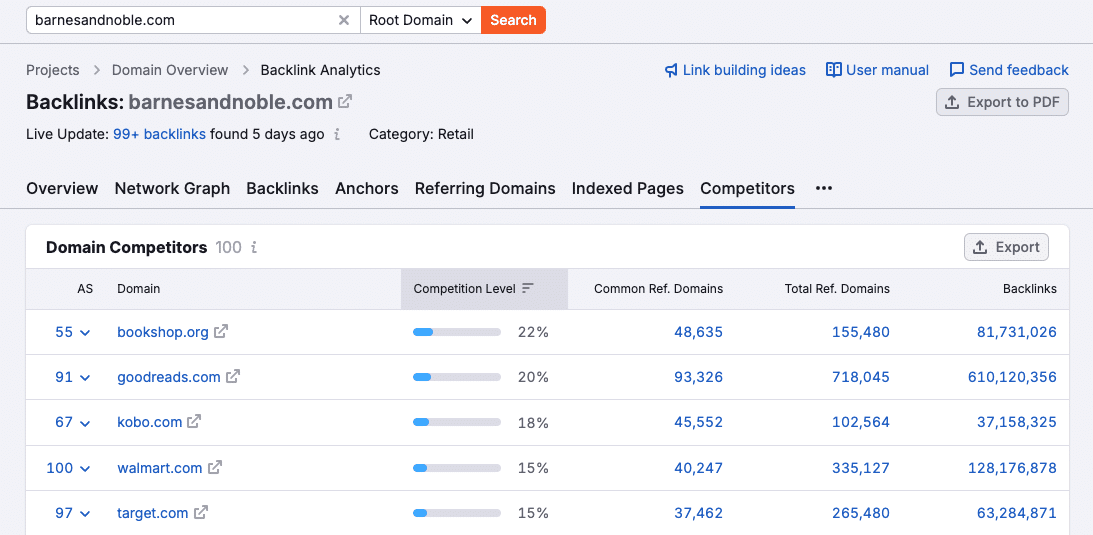Expand AS 67 chevron for kobo.com
Screen dimensions: 1093x535
tap(85, 423)
